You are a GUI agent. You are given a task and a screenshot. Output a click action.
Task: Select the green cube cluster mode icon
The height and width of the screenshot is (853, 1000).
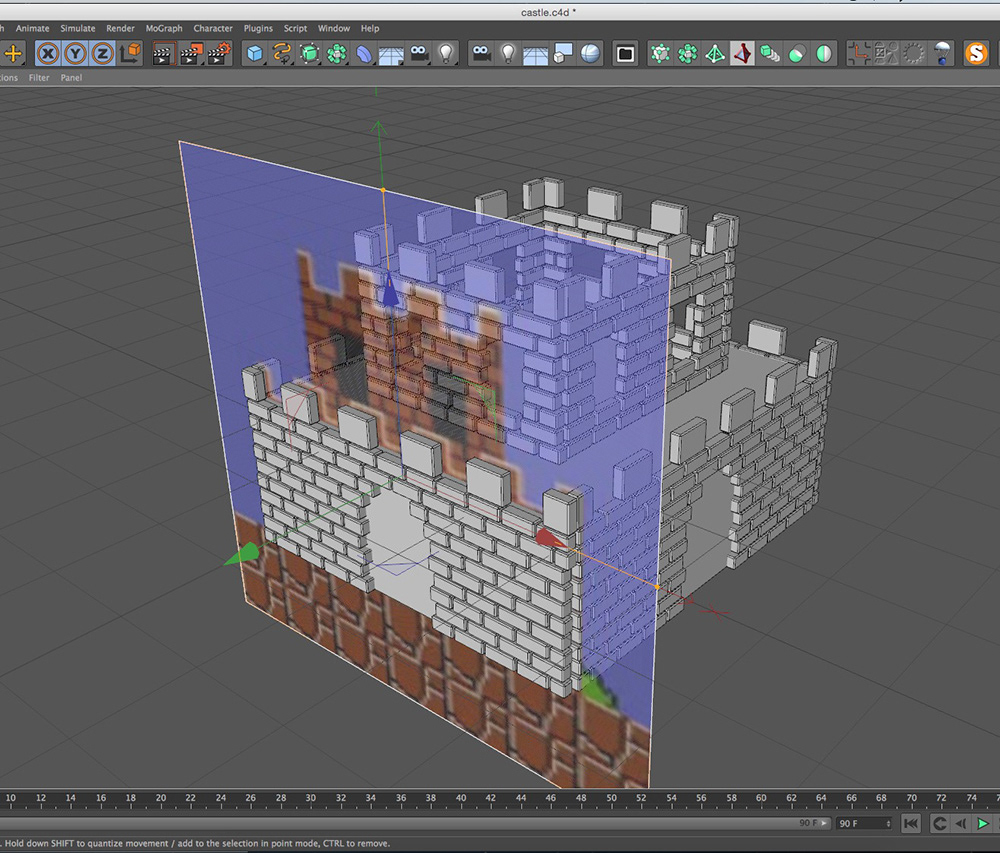tap(688, 54)
